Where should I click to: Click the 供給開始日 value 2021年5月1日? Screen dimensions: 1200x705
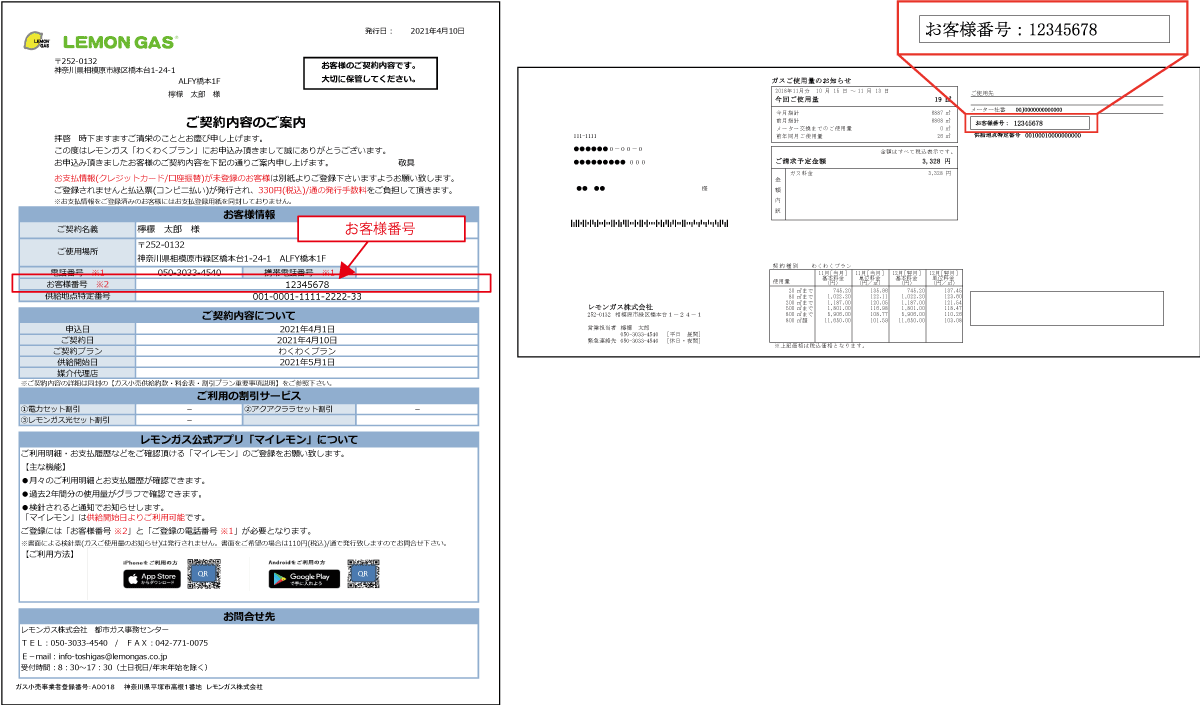307,362
